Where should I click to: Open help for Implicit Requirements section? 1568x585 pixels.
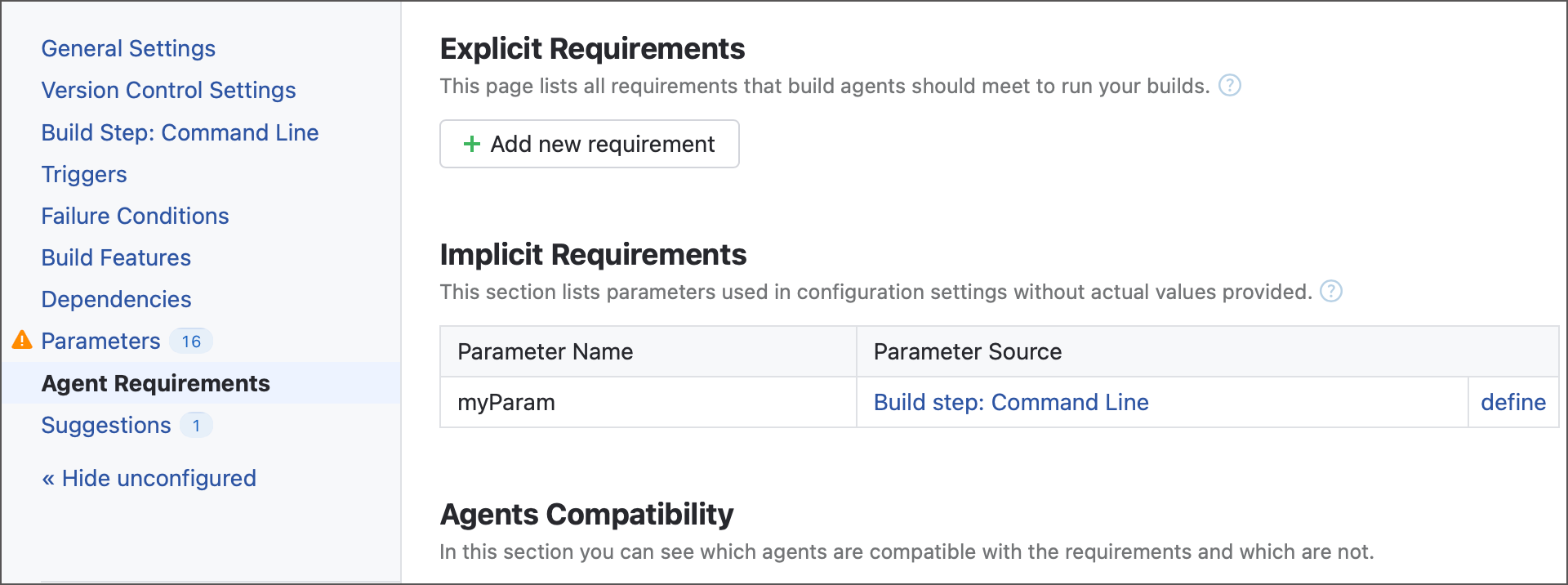tap(1332, 291)
